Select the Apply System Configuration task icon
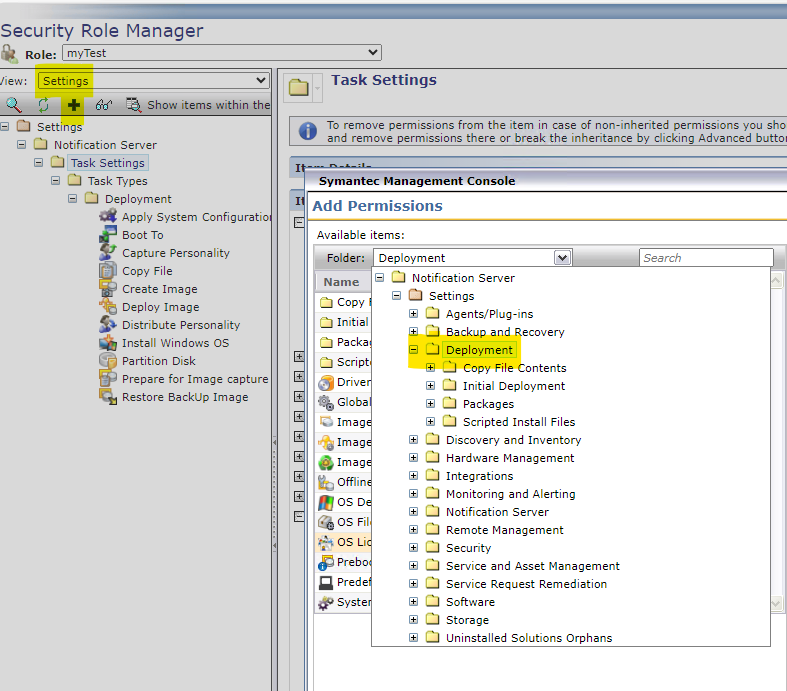Image resolution: width=787 pixels, height=691 pixels. tap(107, 217)
